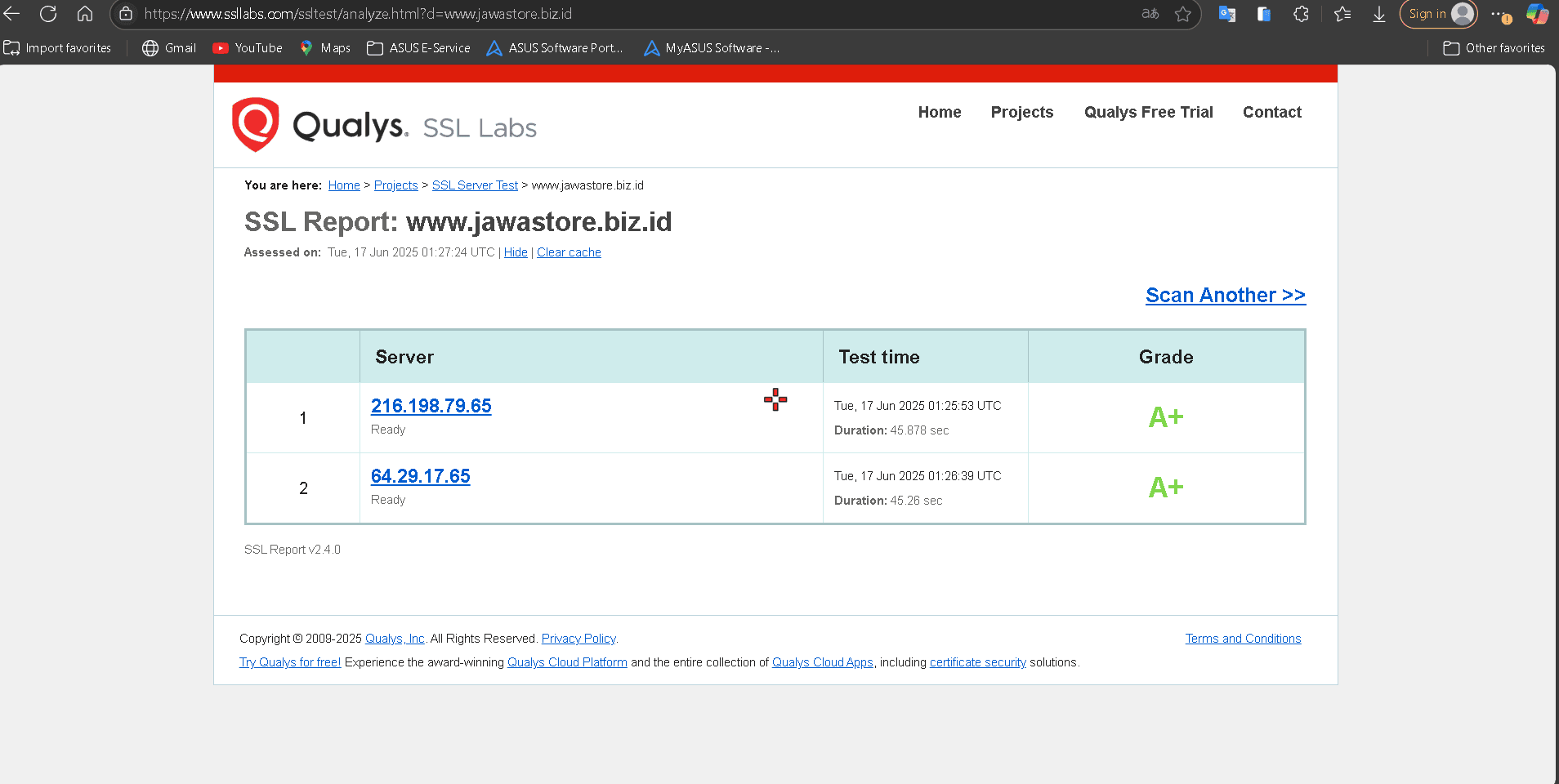Image resolution: width=1559 pixels, height=784 pixels.
Task: Open the Other favorites folder
Action: tap(1494, 48)
